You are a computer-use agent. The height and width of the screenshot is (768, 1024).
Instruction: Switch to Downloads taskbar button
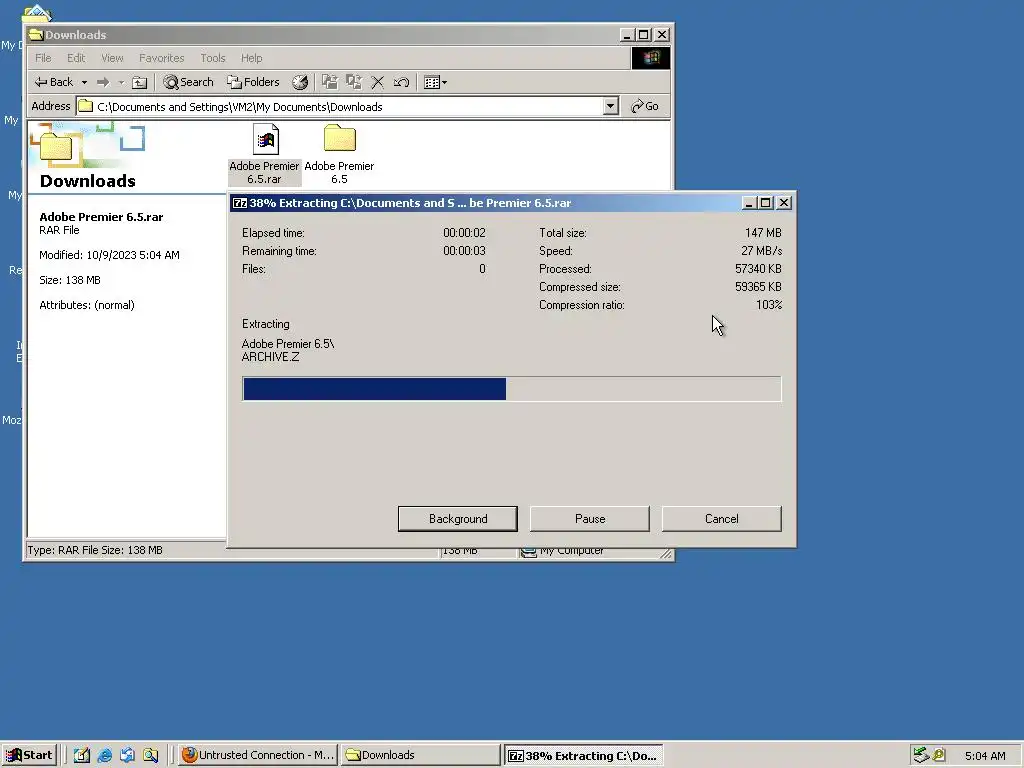421,755
